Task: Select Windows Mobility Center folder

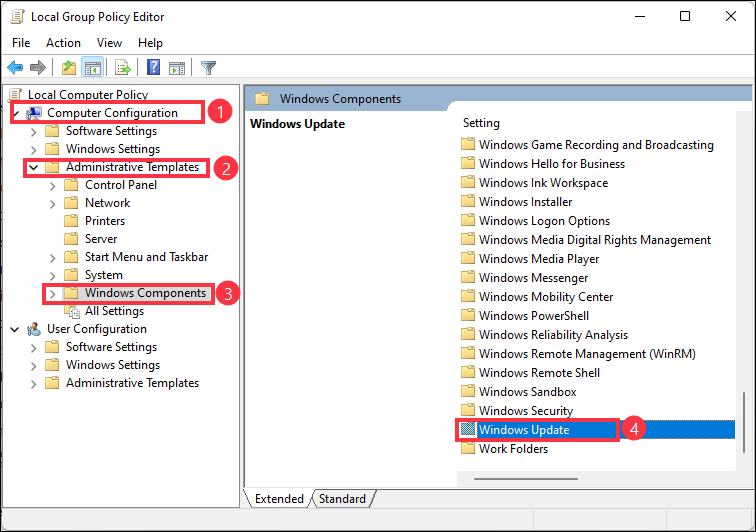Action: [546, 297]
